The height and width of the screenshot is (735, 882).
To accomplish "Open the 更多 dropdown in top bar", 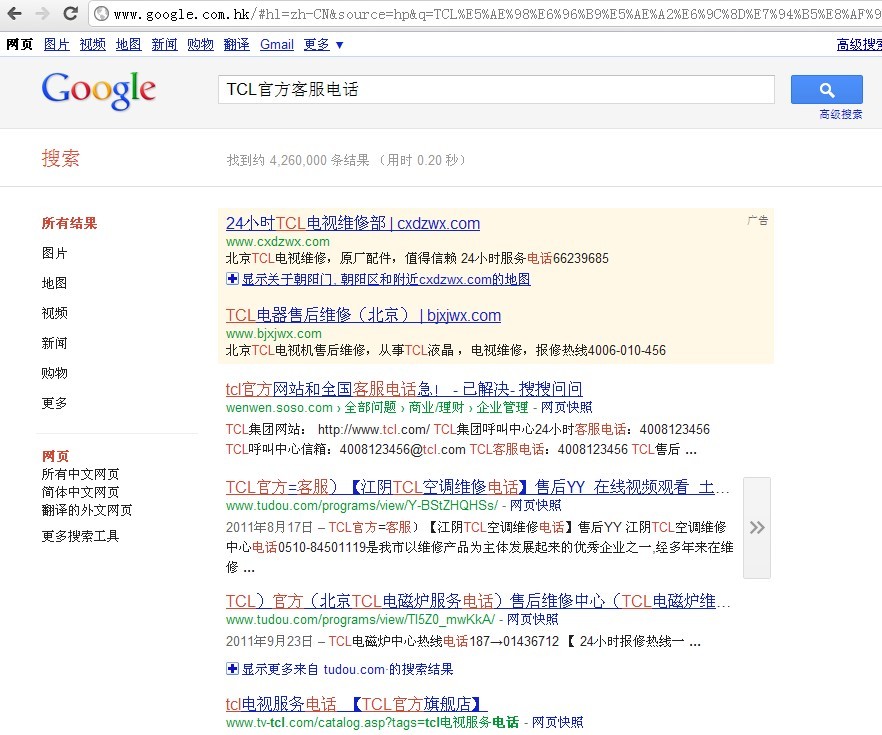I will click(x=323, y=44).
